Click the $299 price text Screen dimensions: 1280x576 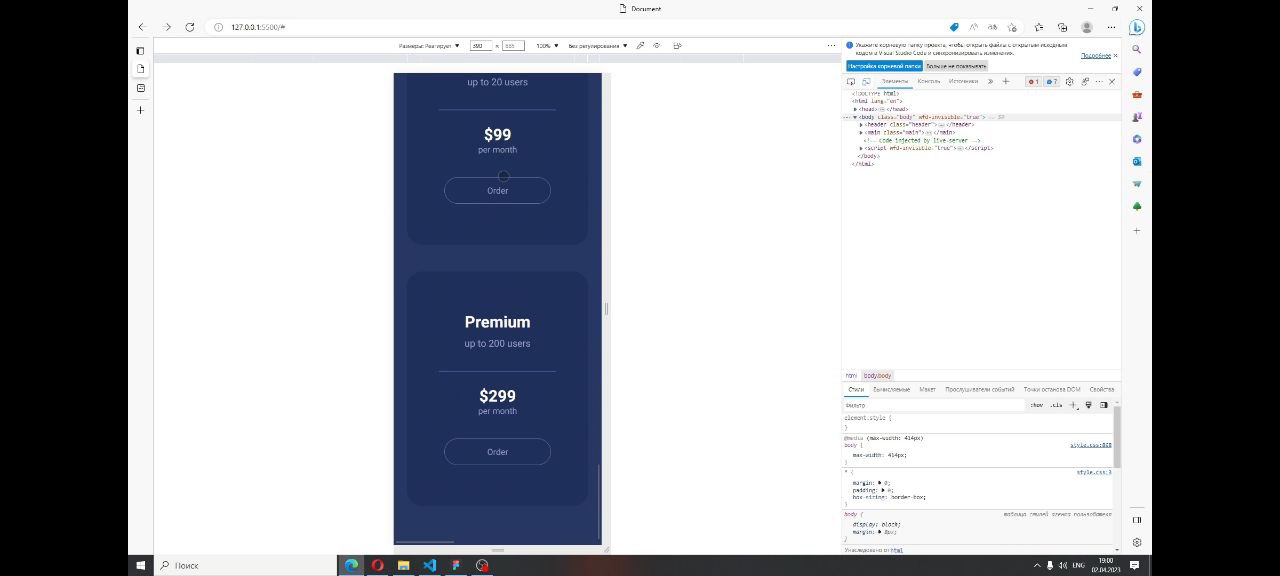coord(497,396)
